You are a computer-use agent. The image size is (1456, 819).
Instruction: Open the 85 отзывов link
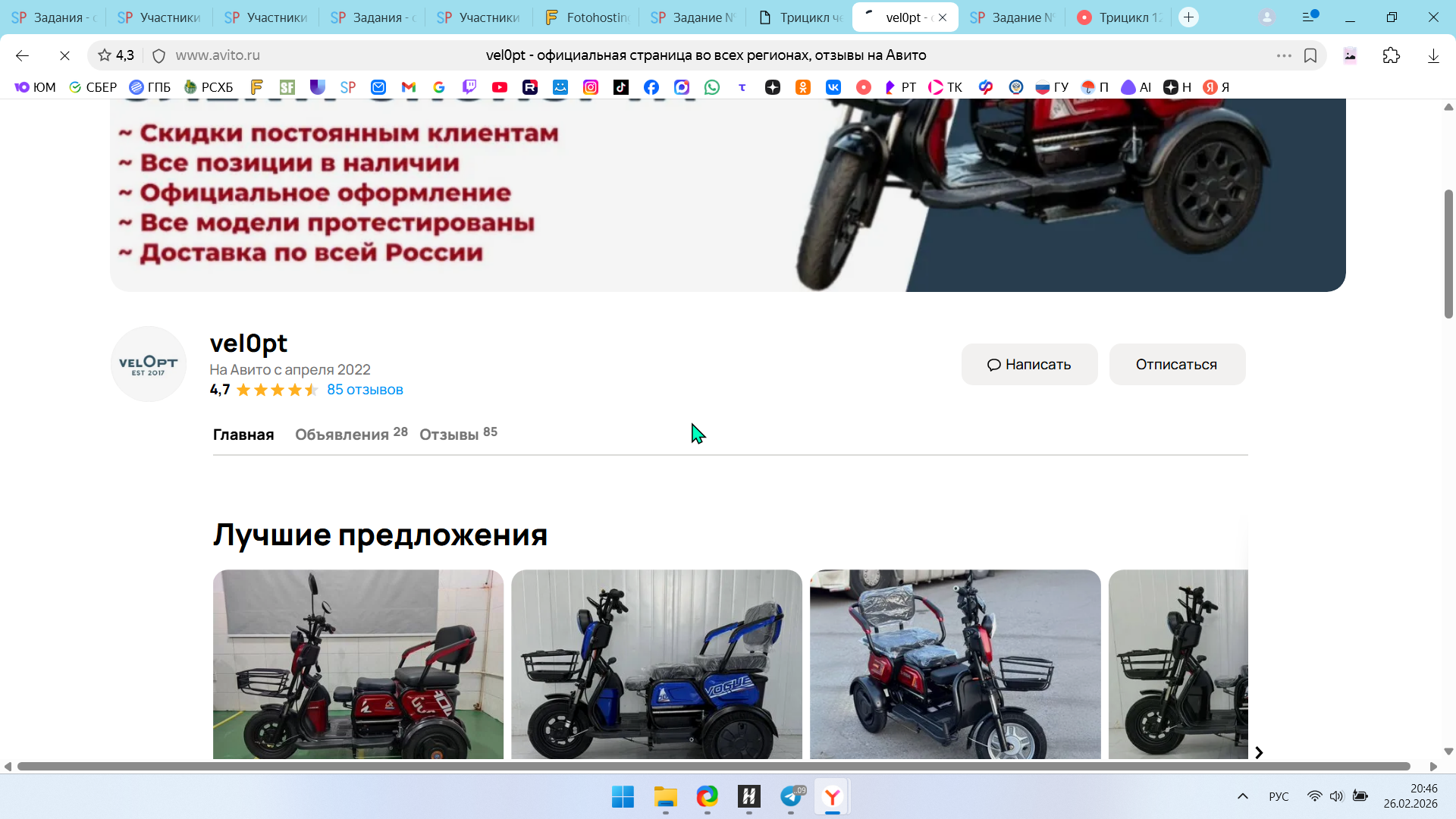(365, 390)
